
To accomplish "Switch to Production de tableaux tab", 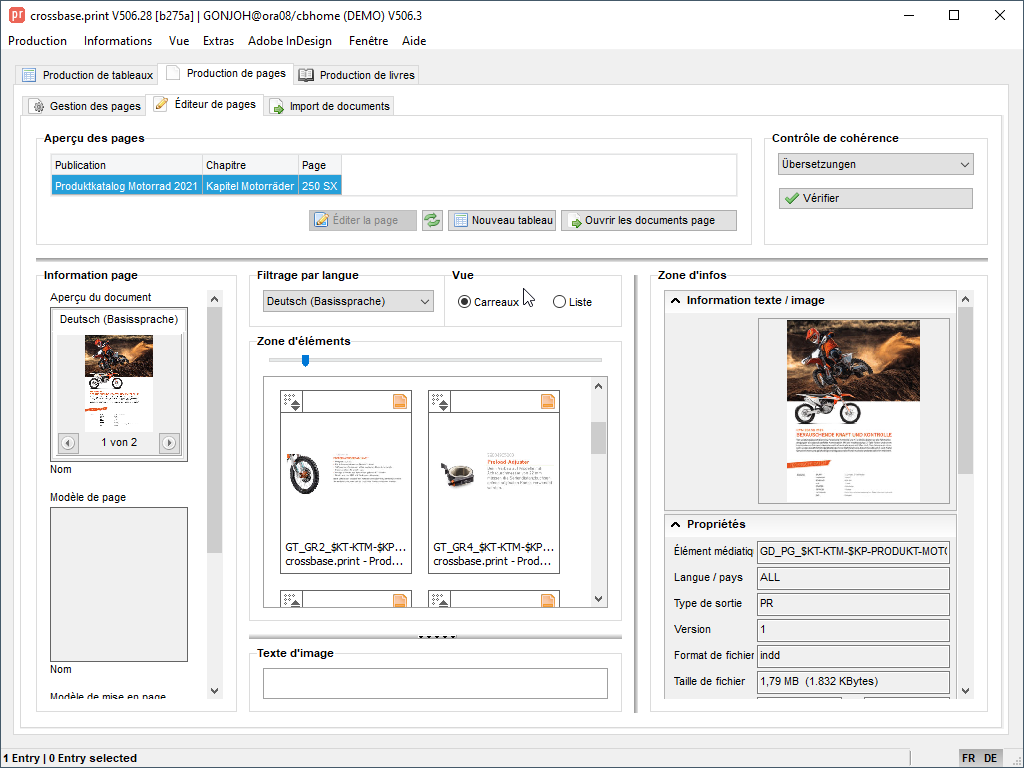I will click(x=87, y=75).
